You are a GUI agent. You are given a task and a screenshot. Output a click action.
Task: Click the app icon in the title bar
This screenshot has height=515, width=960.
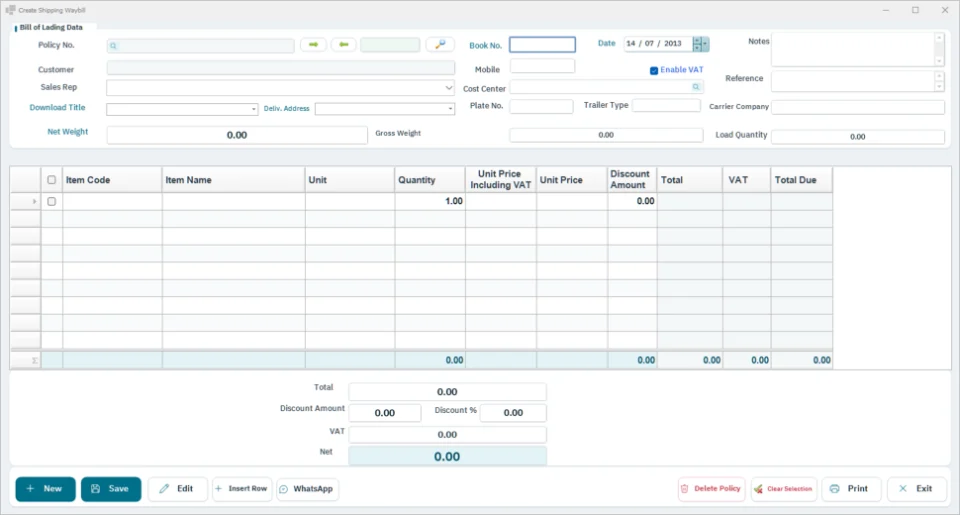click(x=10, y=10)
